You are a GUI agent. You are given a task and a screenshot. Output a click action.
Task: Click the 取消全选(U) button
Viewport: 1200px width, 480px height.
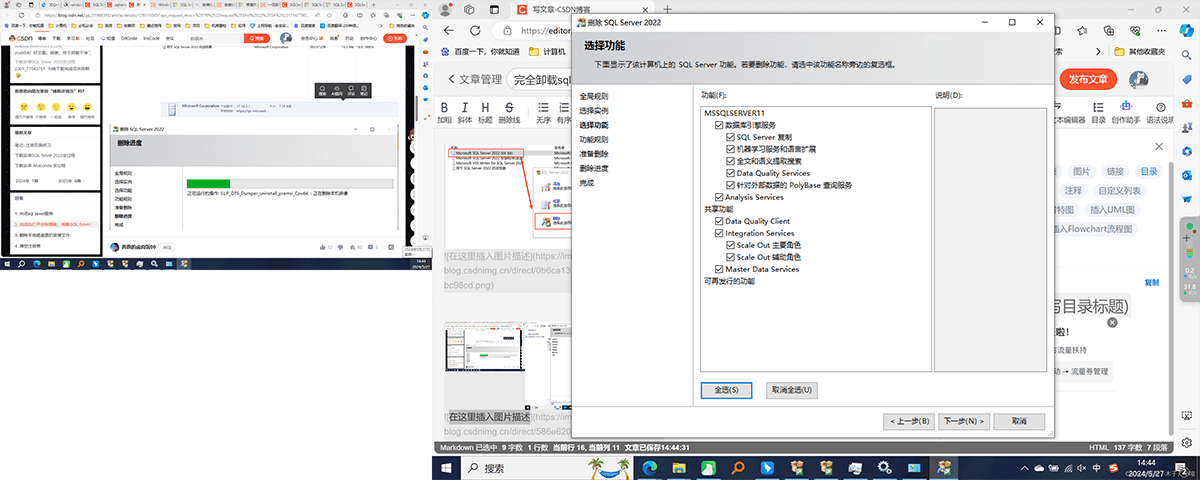click(x=792, y=390)
